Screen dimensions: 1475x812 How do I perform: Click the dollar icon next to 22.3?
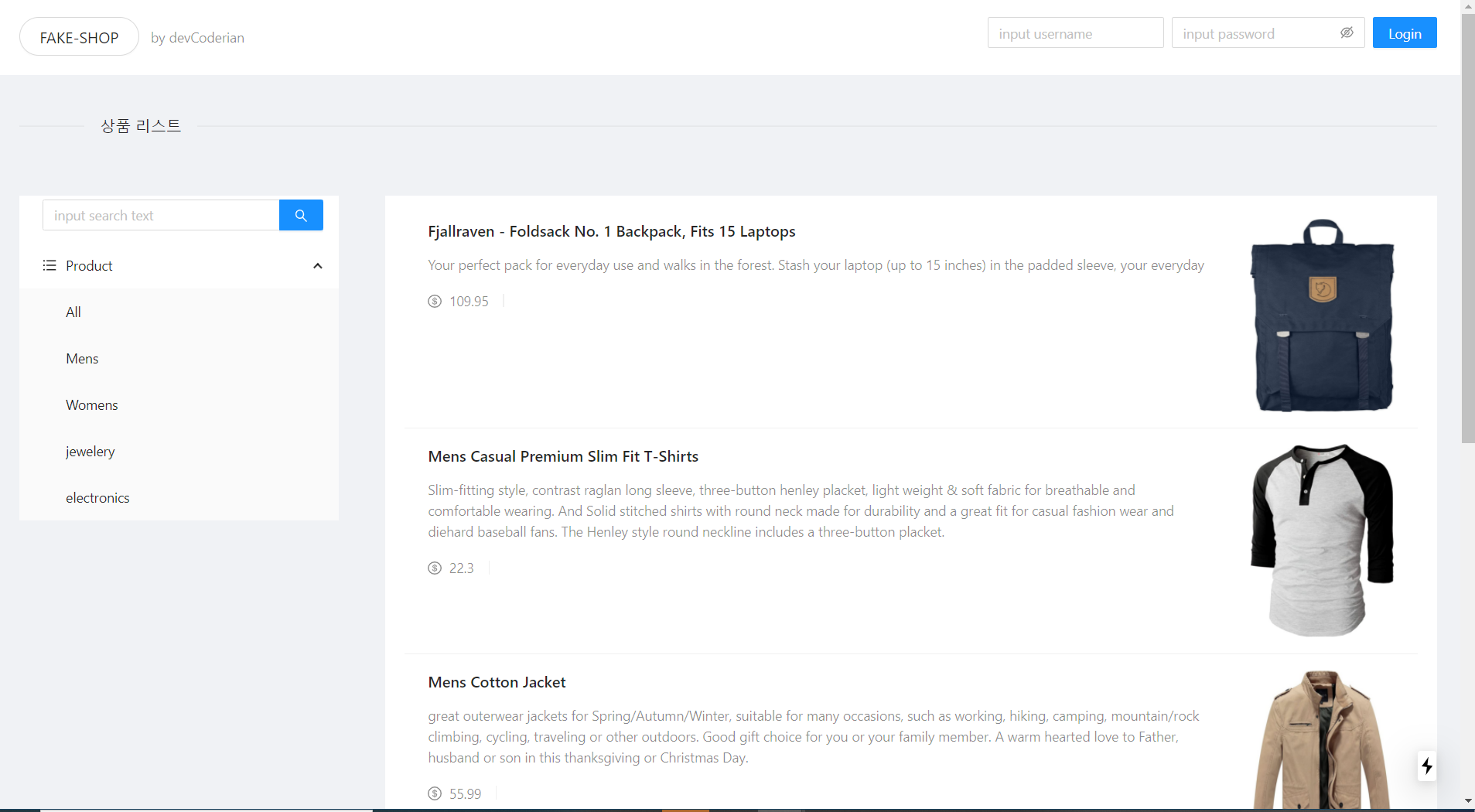coord(435,568)
